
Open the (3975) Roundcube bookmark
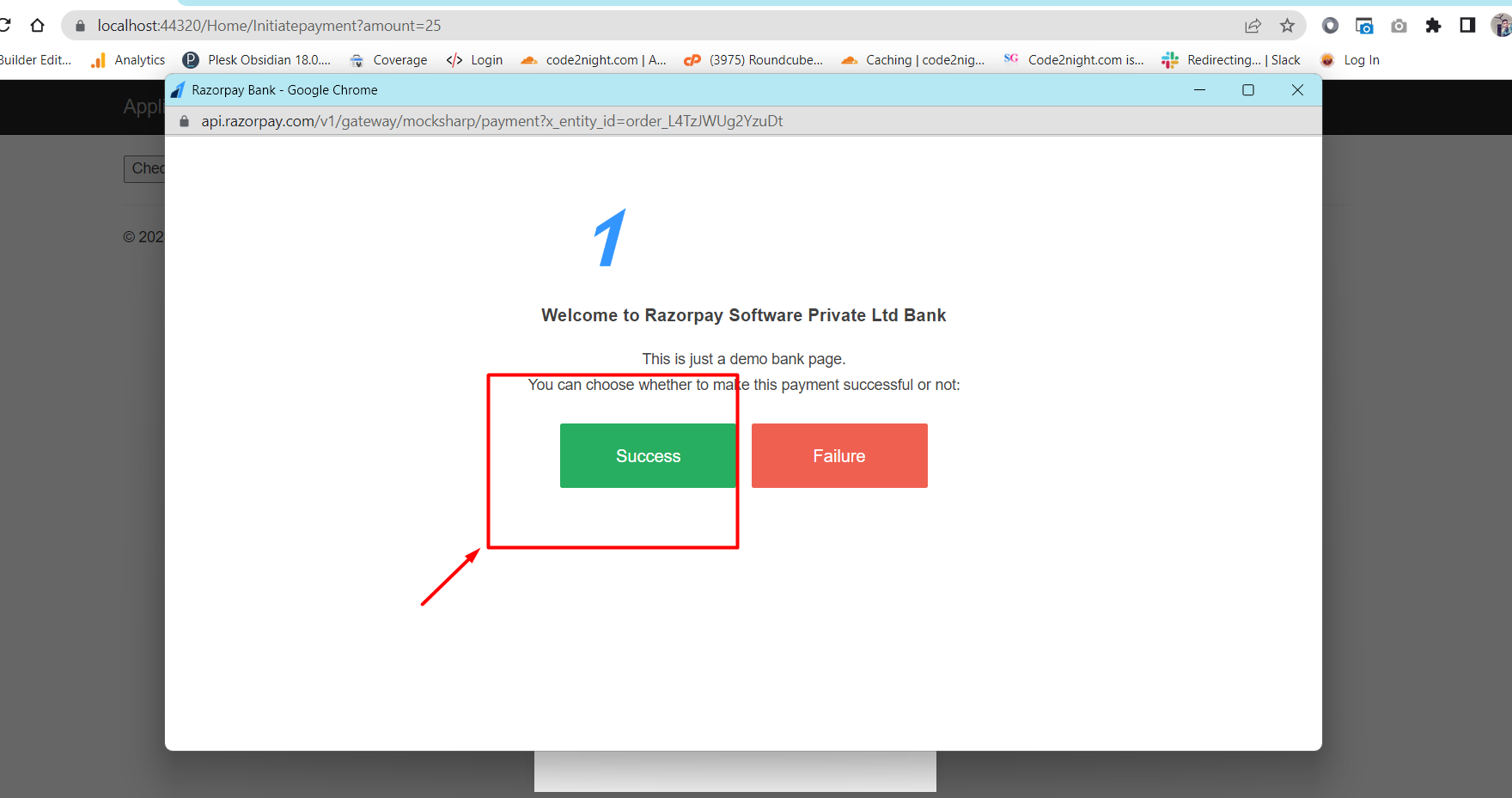[753, 60]
